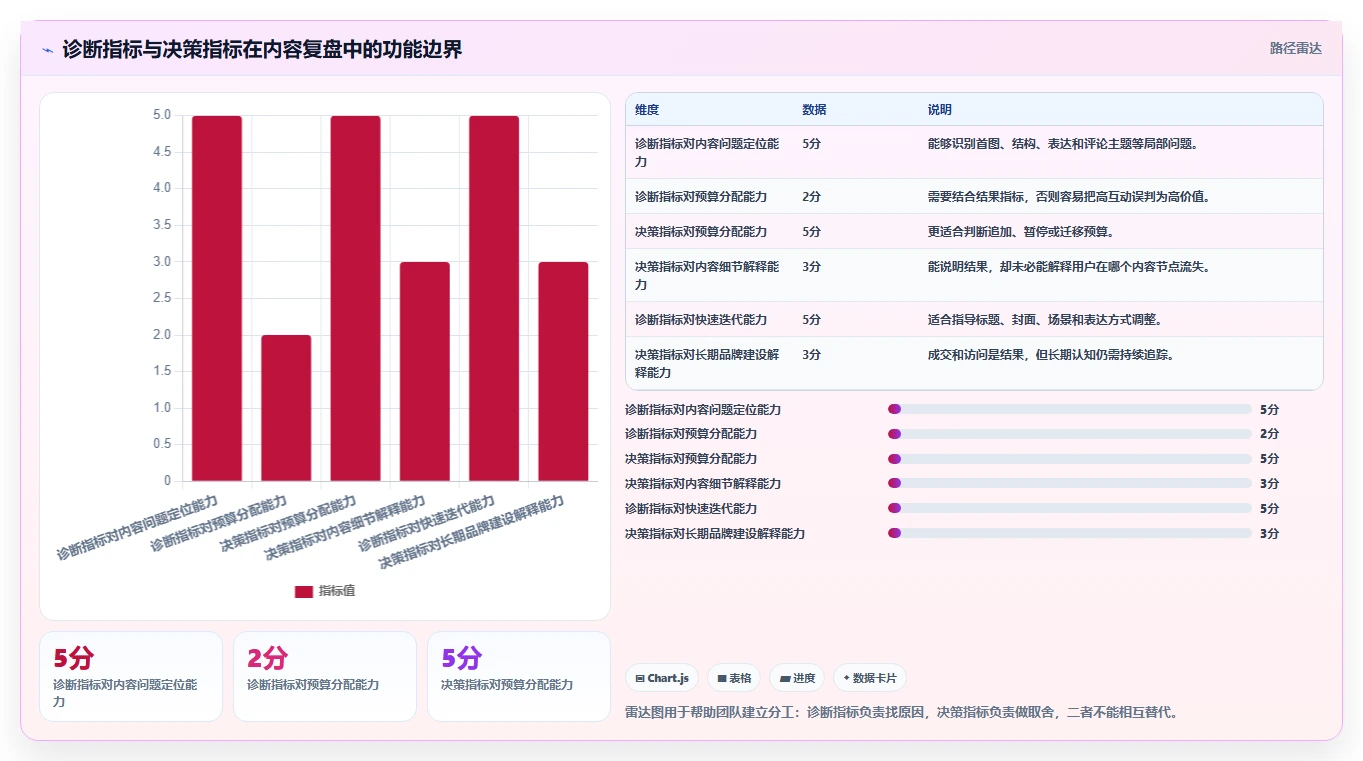Click progress list label 决策指标对内容细节解释能力

pyautogui.click(x=703, y=484)
